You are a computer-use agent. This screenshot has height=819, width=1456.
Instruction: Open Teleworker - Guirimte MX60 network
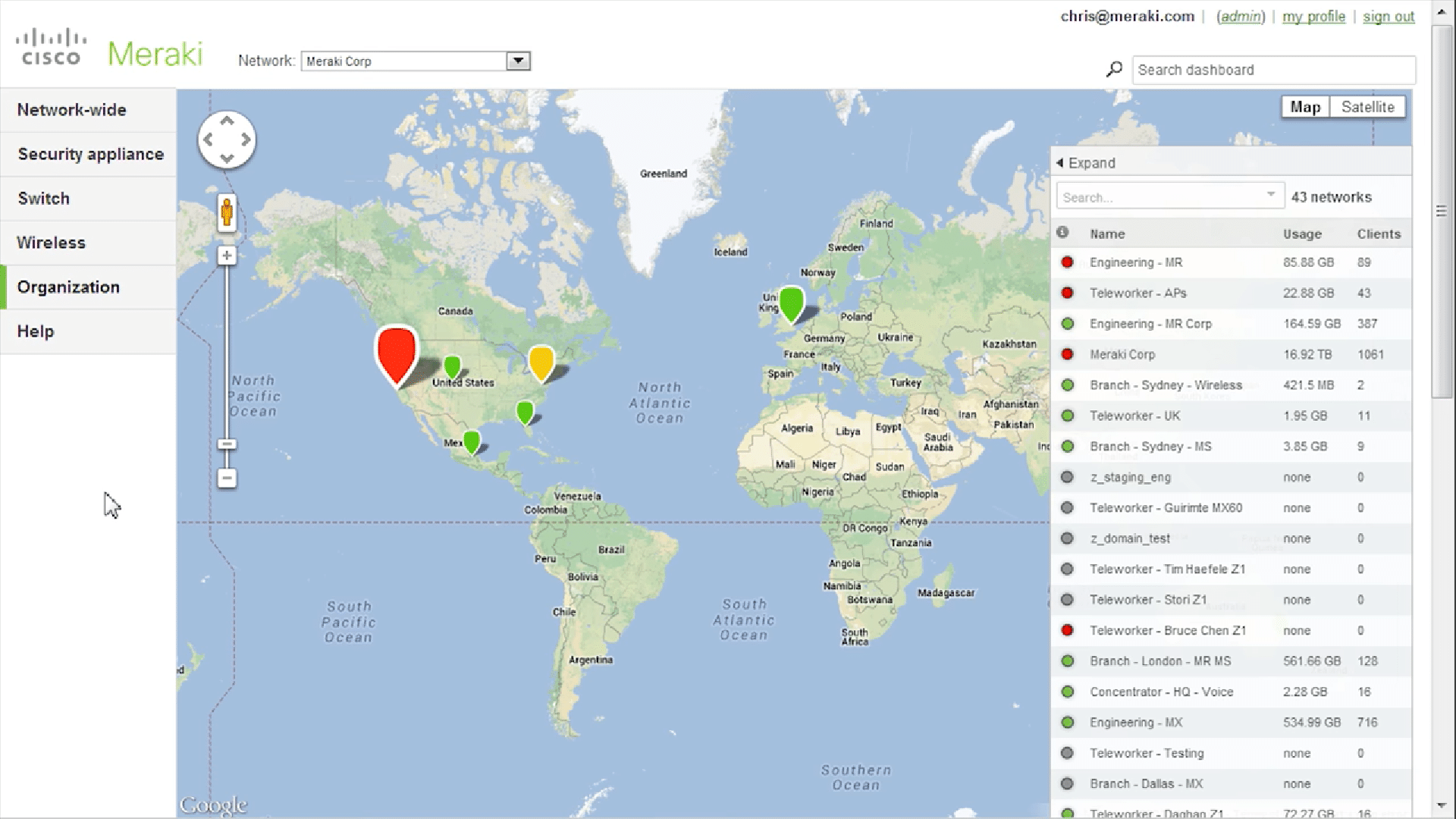pos(1166,508)
